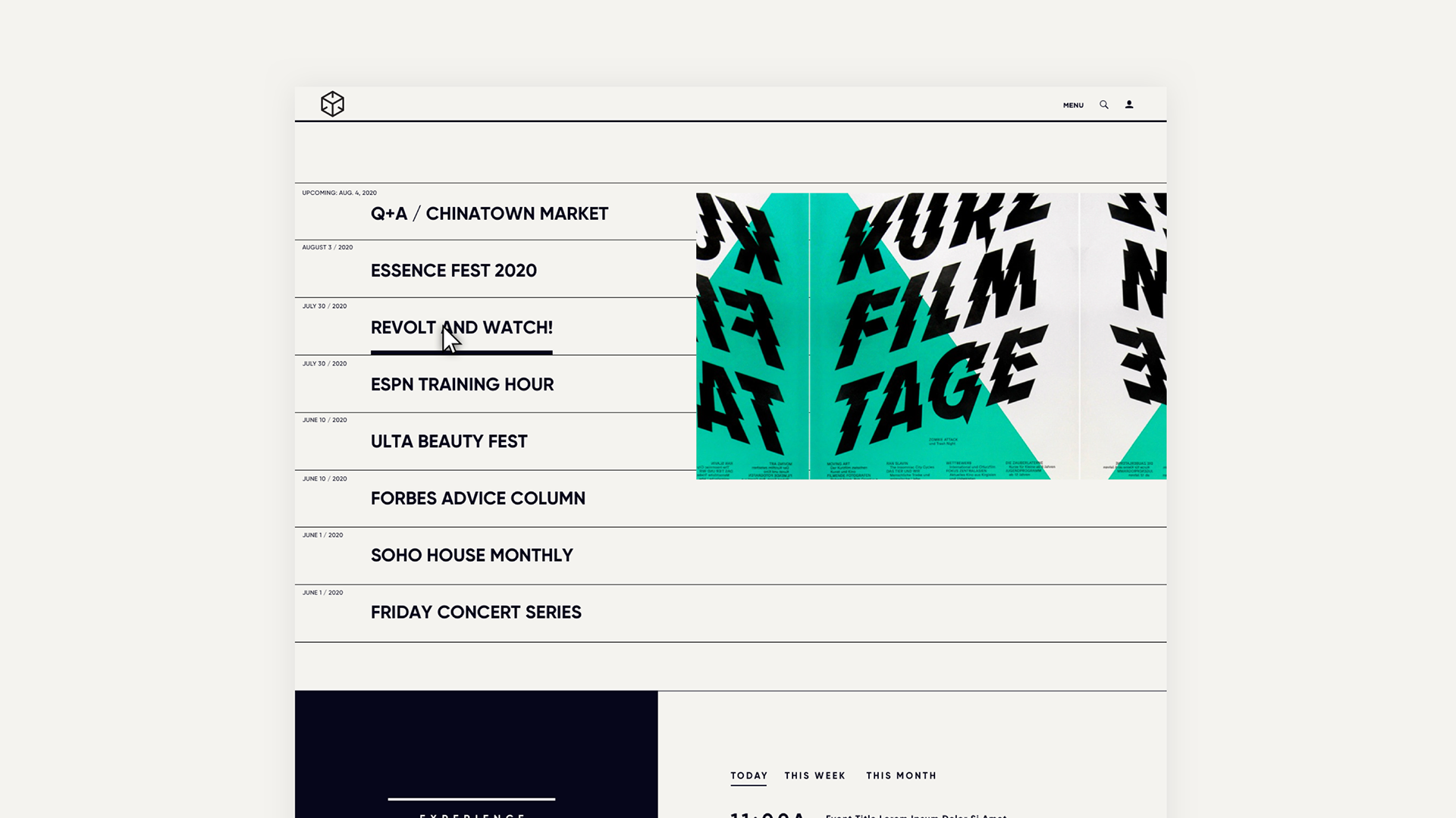Click 'JUNE 1 / 2020' date above Soho House Monthly
The image size is (1456, 818).
tap(322, 535)
